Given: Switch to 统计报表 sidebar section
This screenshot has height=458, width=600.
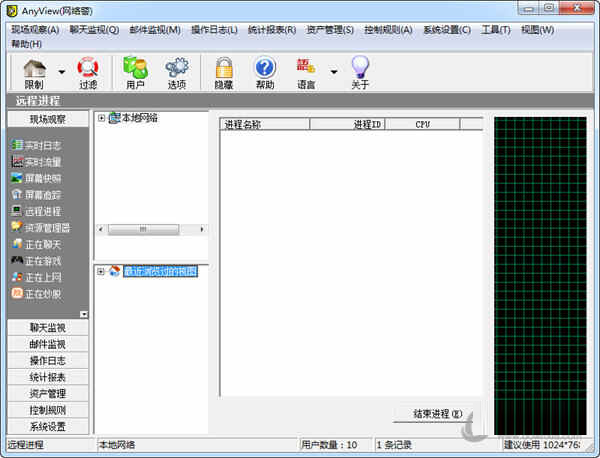Looking at the screenshot, I should 48,377.
